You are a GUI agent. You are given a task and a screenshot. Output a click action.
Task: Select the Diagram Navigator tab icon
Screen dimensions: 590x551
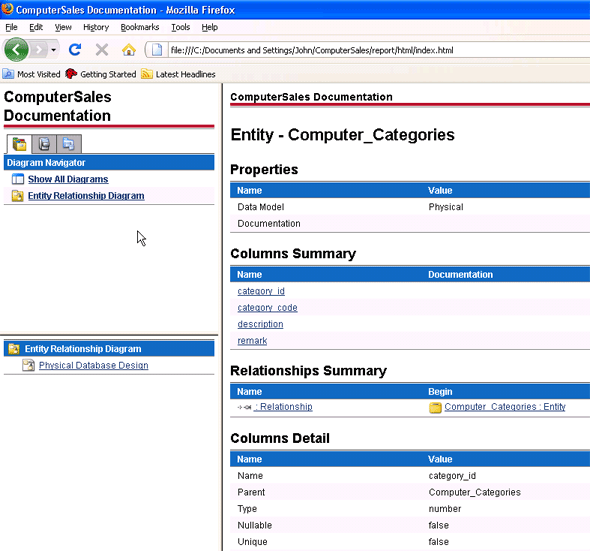pos(19,144)
